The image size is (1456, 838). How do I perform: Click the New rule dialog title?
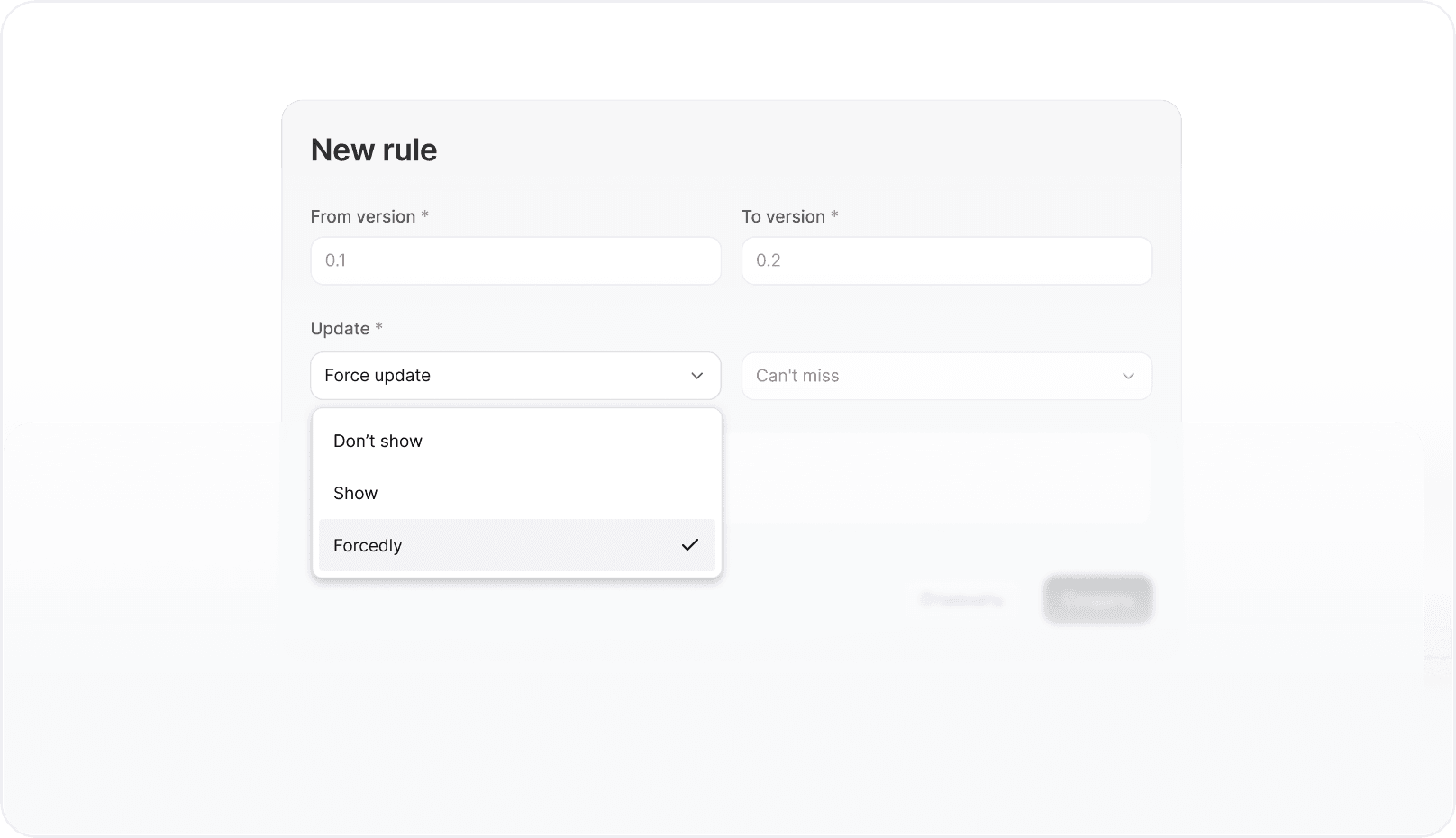pos(373,150)
